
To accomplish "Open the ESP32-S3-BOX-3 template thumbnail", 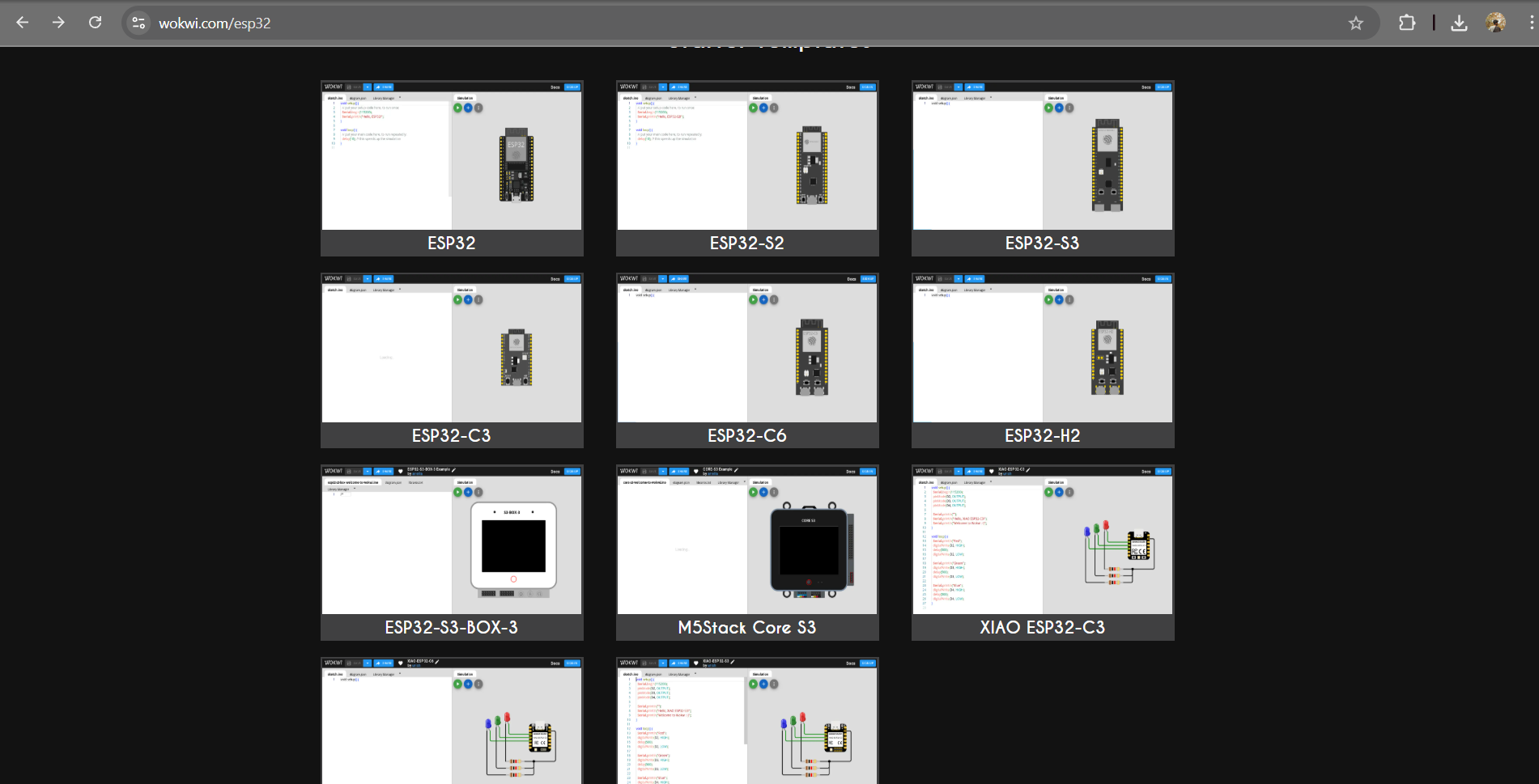I will (452, 540).
